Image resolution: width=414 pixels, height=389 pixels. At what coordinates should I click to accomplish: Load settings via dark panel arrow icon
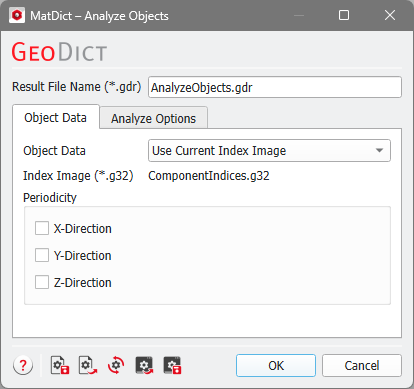[x=144, y=365]
